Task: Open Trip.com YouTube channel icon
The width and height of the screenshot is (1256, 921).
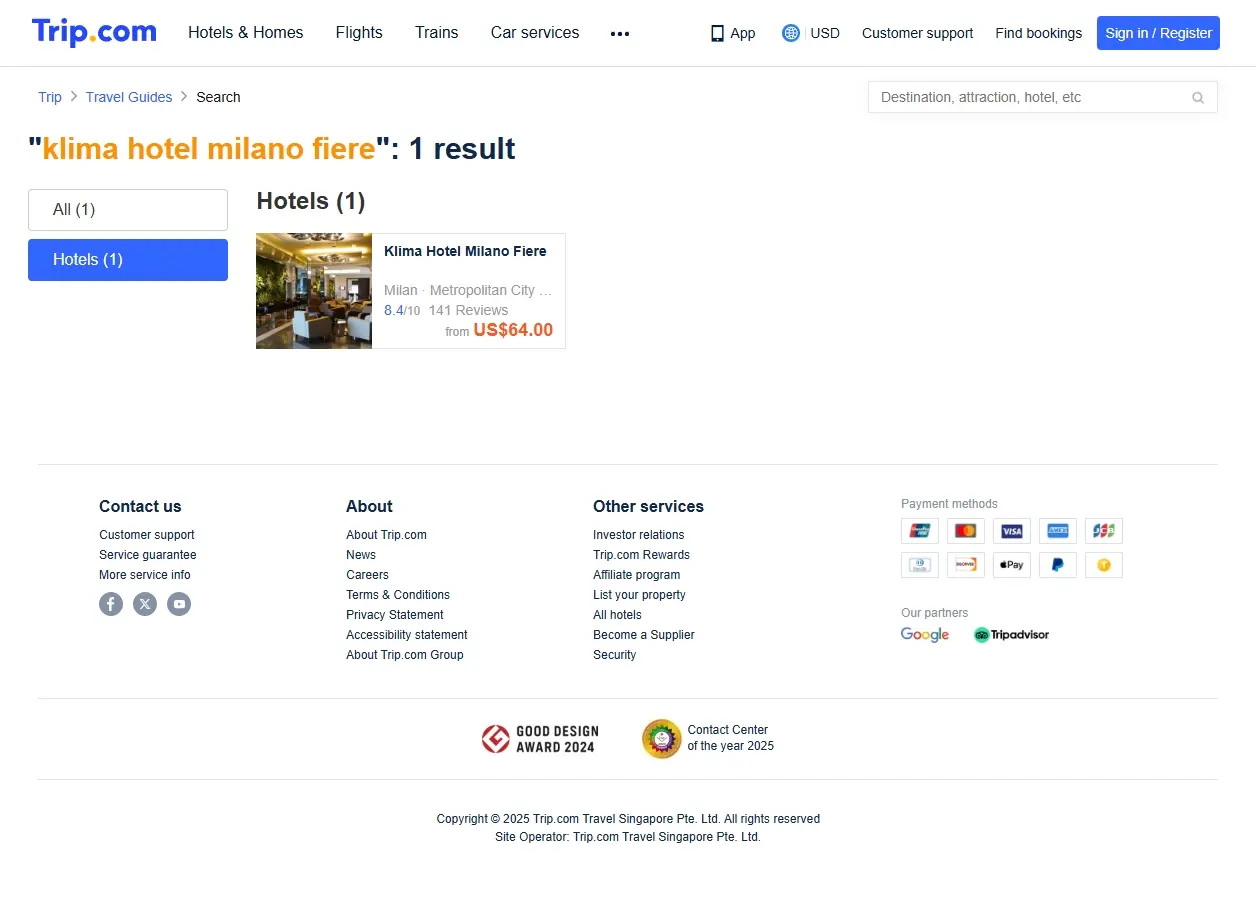Action: pos(179,604)
